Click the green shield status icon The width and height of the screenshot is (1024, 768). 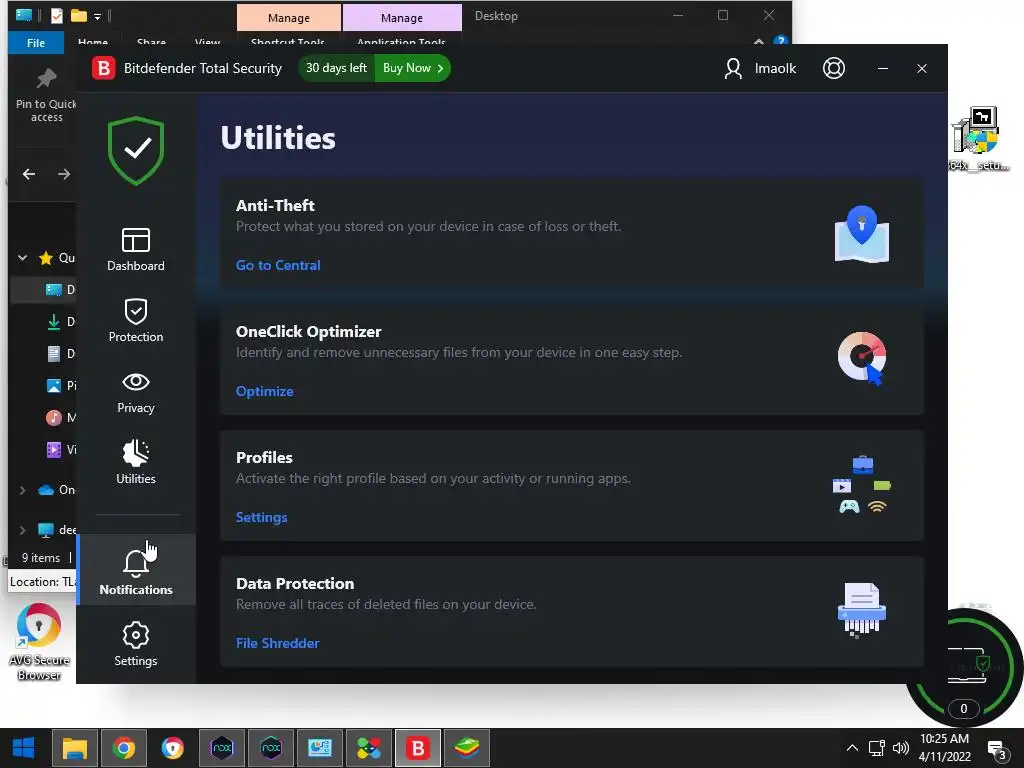click(136, 151)
